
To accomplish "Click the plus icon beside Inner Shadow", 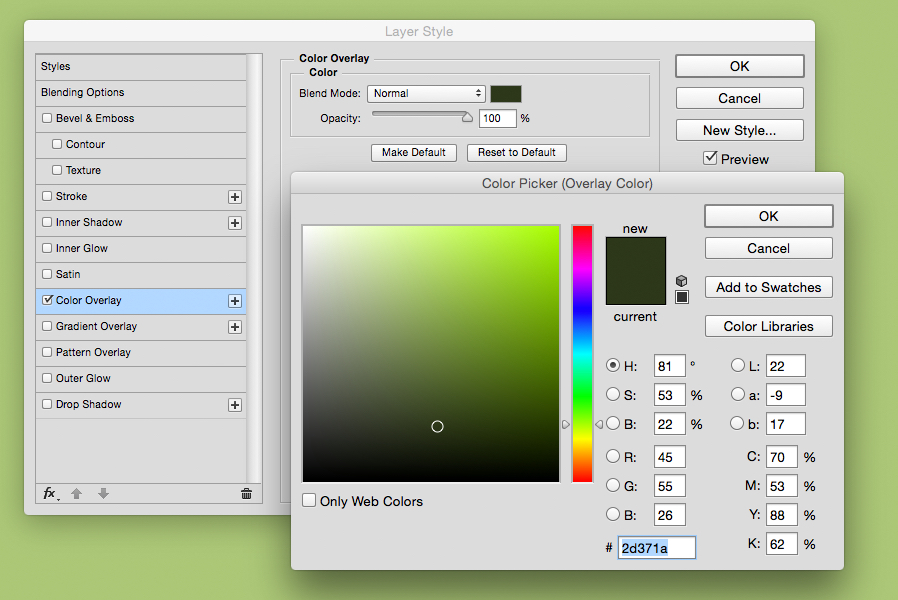I will 234,222.
